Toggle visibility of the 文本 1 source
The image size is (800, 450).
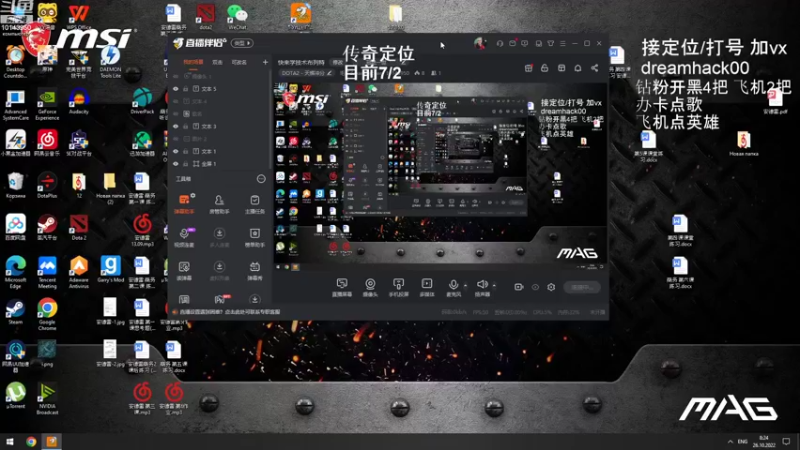(x=176, y=152)
